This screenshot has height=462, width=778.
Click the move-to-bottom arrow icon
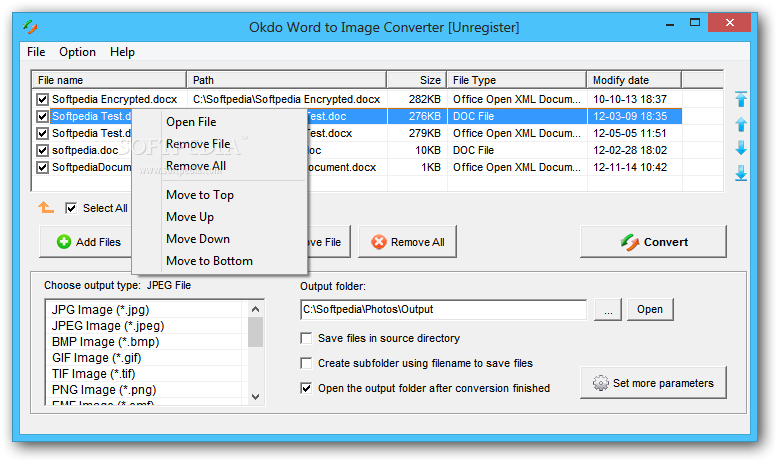(741, 173)
